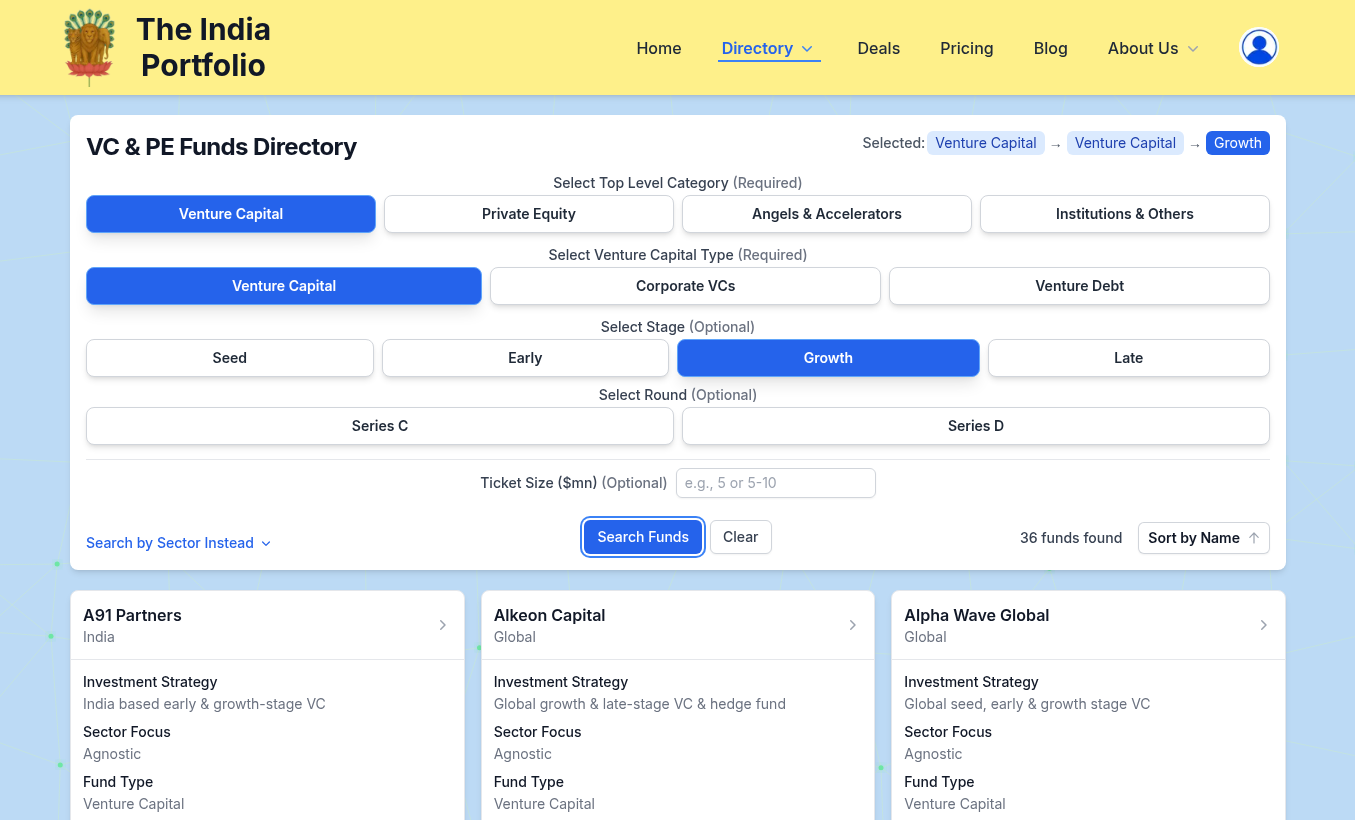Click the 'Select Stage (Optional)' label

tap(678, 327)
